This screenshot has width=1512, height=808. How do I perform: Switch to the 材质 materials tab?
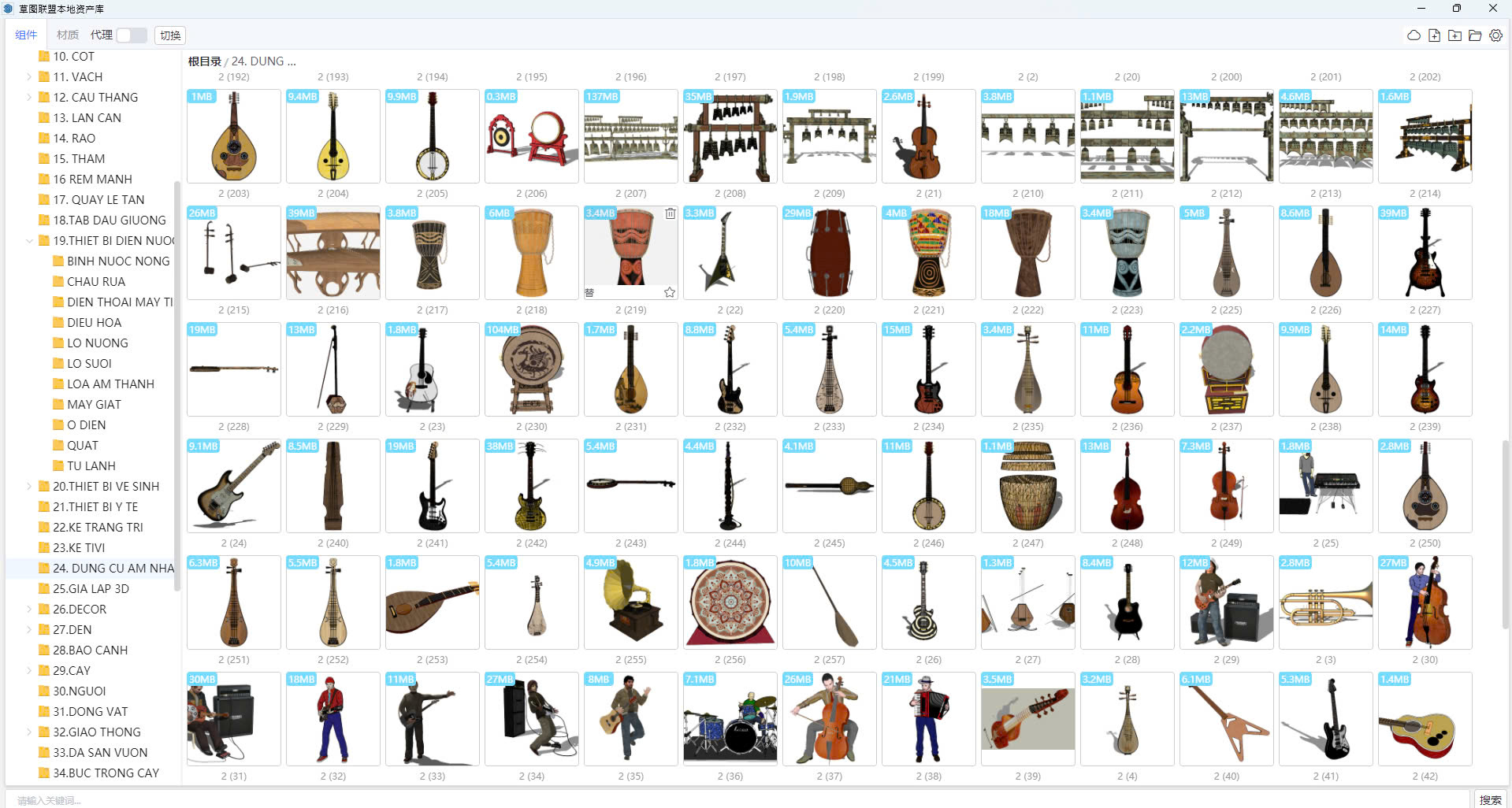68,35
